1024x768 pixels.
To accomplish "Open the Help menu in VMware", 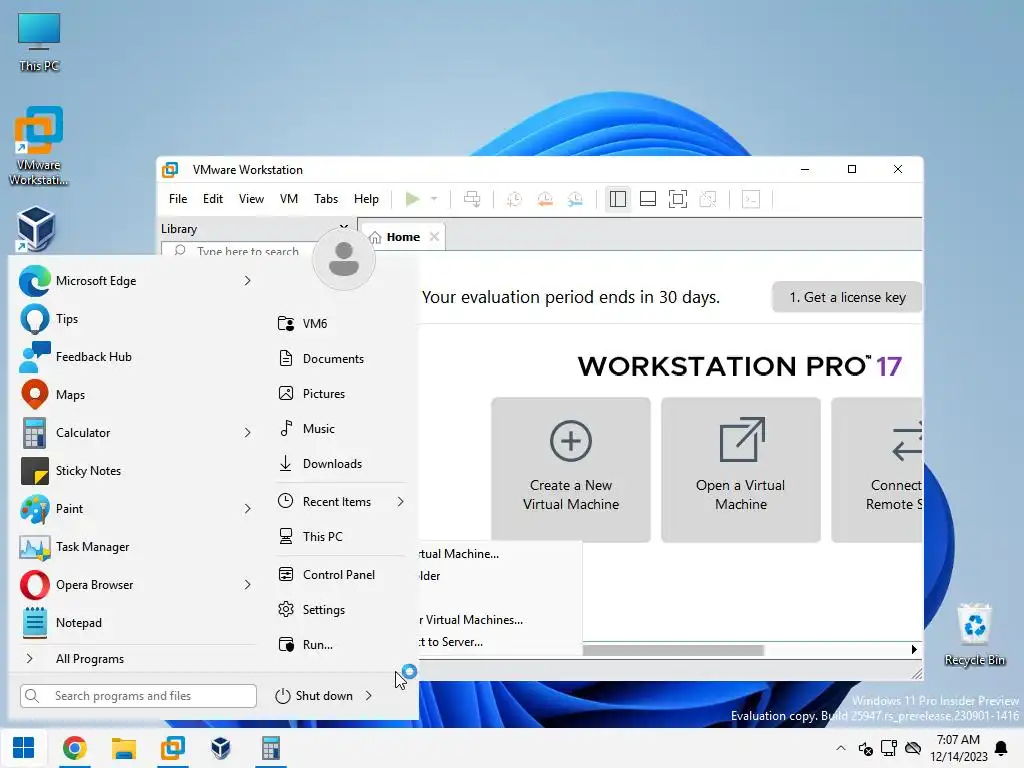I will coord(366,199).
